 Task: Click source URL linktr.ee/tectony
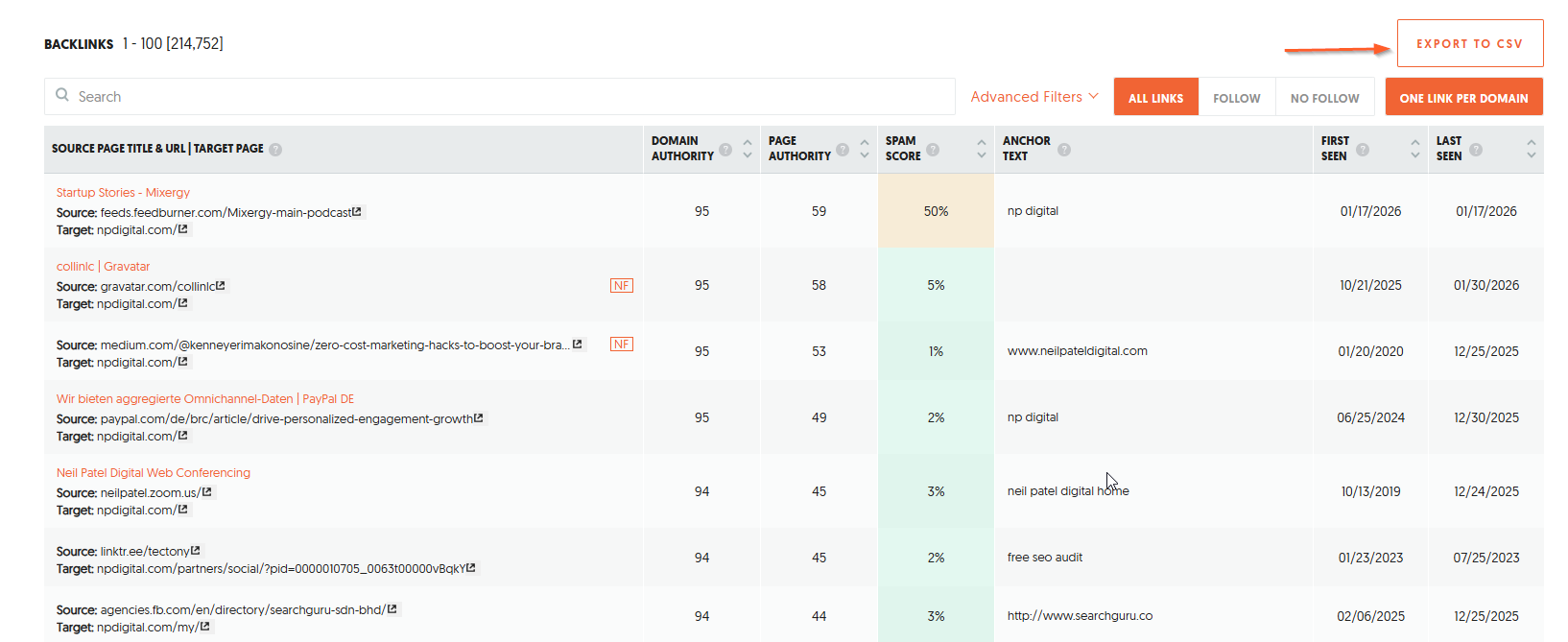tap(145, 551)
